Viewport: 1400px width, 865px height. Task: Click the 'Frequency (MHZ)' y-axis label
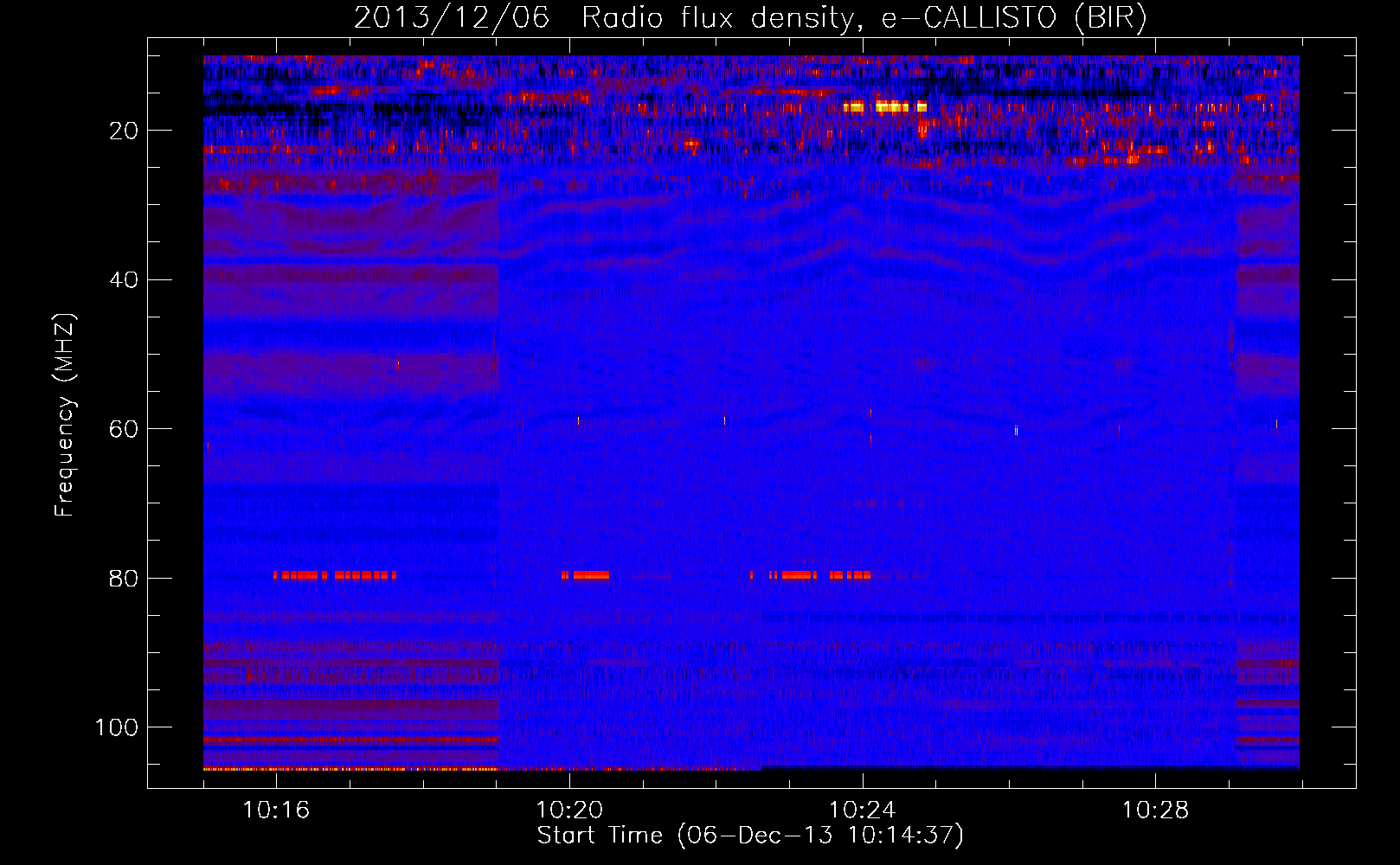[65, 415]
